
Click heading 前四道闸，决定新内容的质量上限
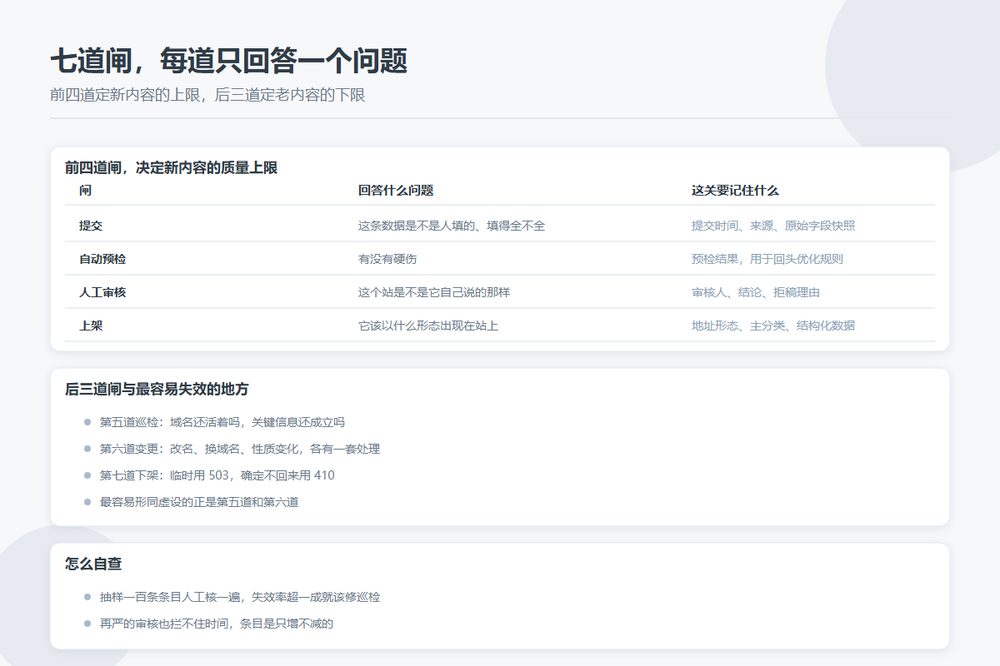point(171,168)
